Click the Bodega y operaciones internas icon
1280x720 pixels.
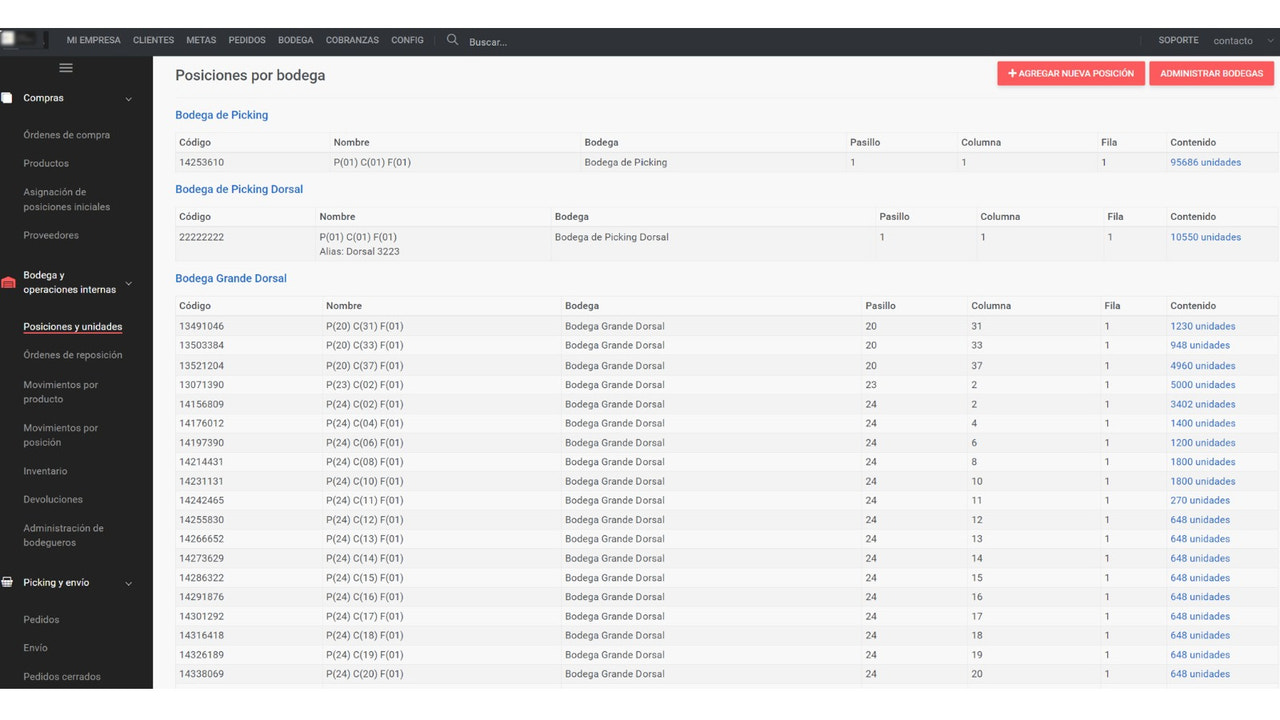click(7, 283)
